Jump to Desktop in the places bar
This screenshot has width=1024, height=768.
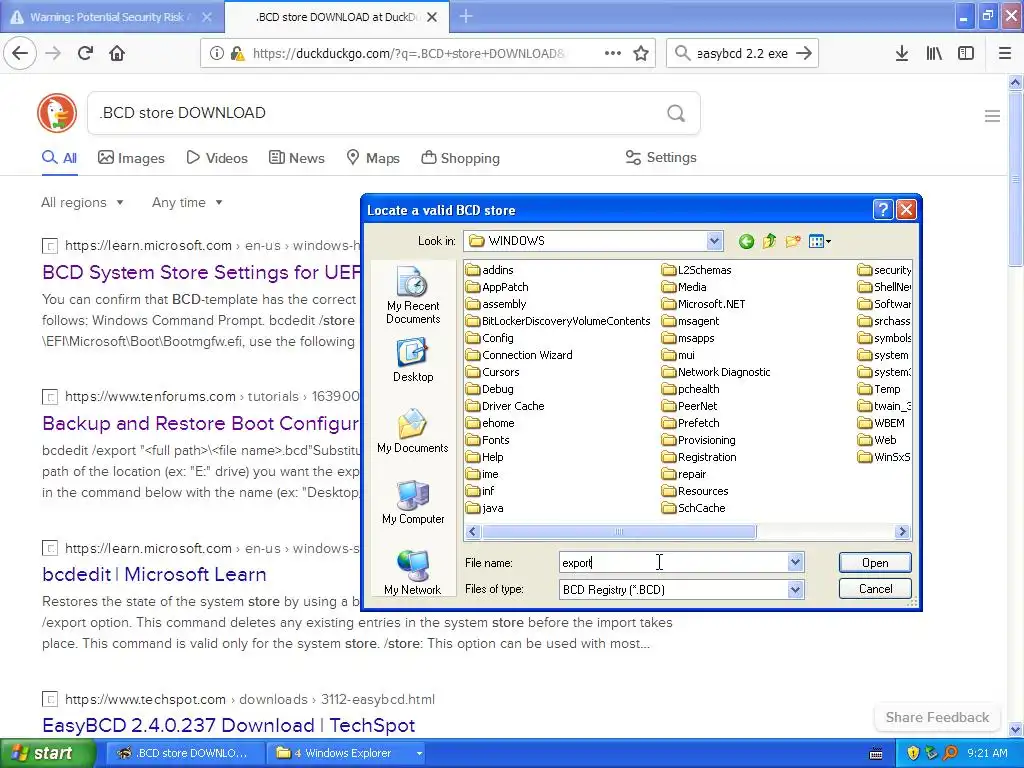[x=413, y=360]
